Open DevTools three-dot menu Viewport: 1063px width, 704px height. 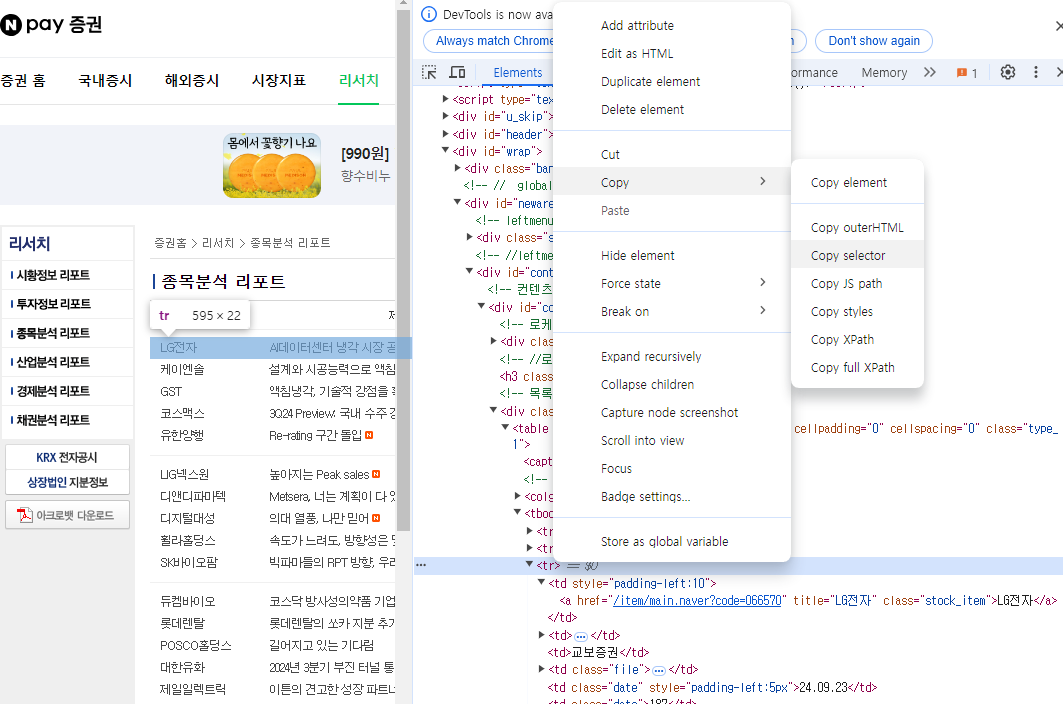[x=1035, y=72]
